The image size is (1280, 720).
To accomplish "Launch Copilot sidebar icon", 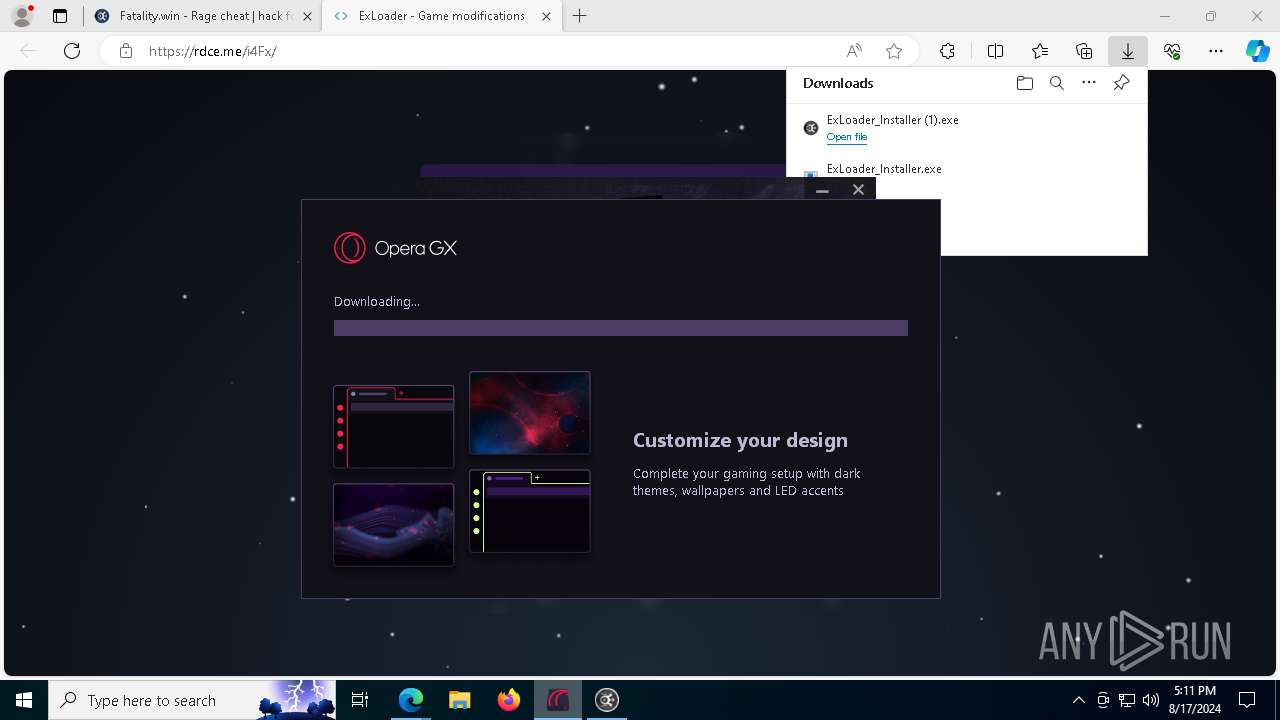I will point(1257,51).
